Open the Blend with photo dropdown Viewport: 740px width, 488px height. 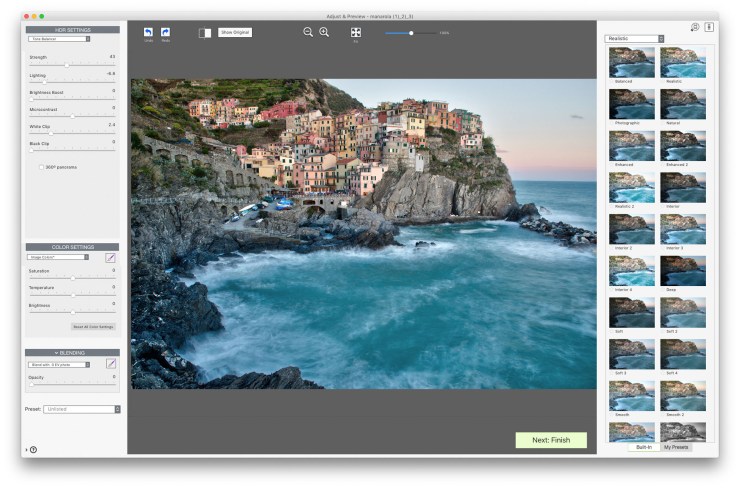59,365
